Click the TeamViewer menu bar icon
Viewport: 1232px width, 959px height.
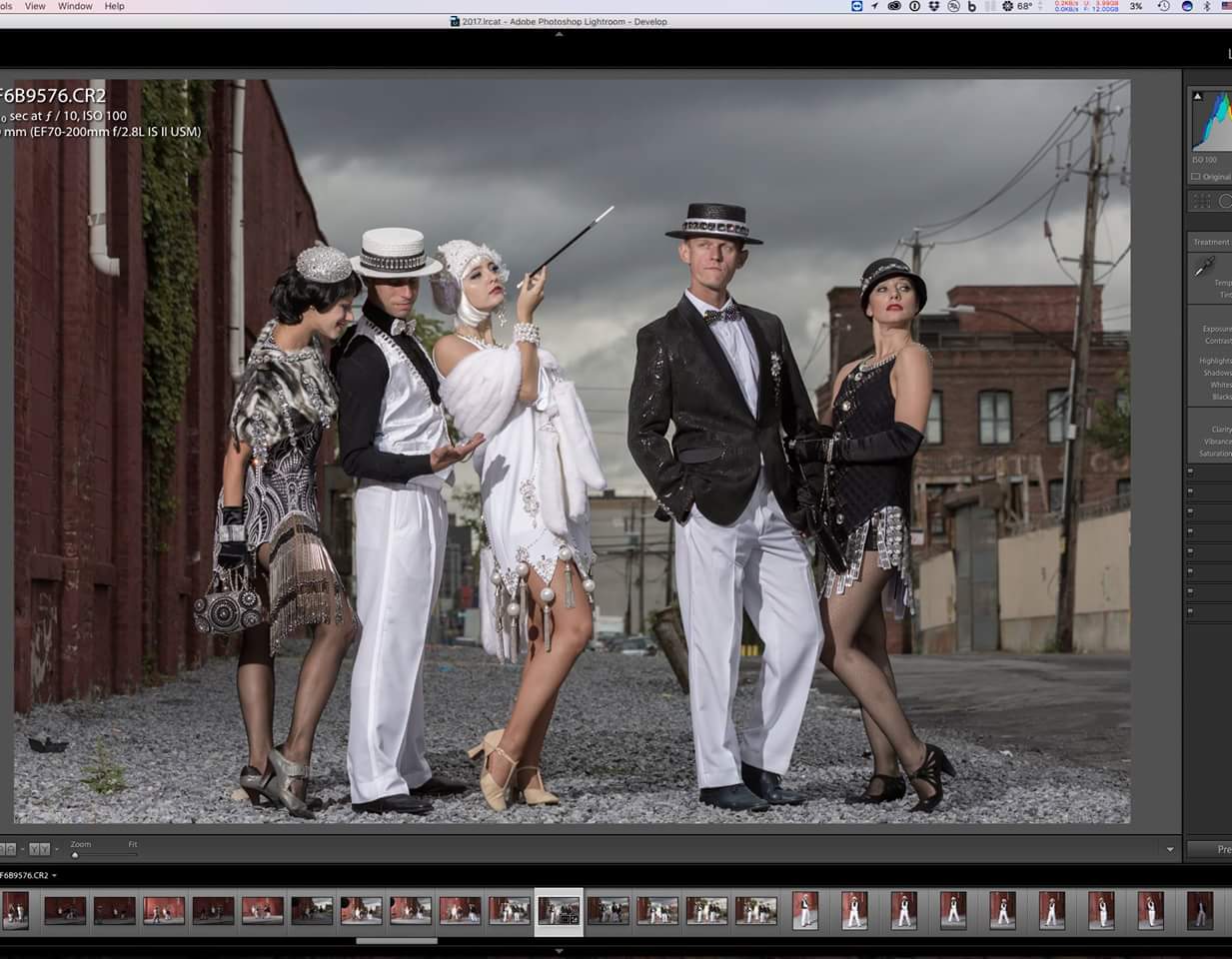[x=856, y=6]
